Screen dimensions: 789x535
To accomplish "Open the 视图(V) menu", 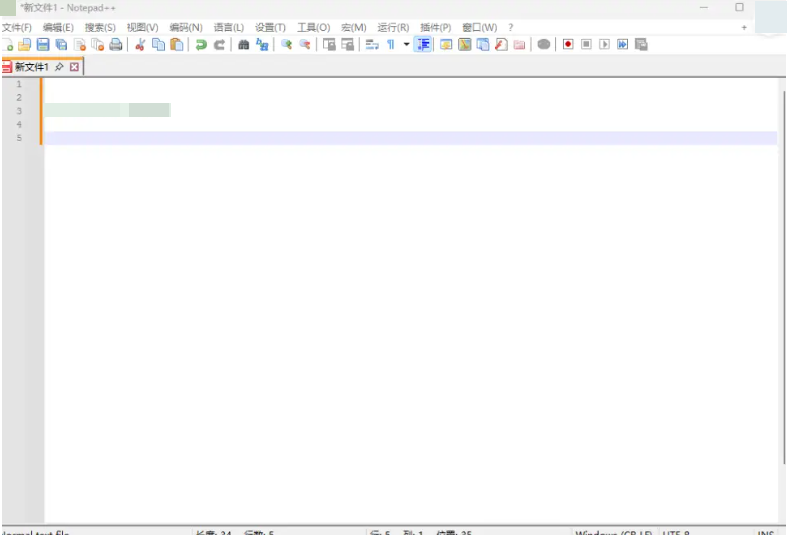I will 142,28.
